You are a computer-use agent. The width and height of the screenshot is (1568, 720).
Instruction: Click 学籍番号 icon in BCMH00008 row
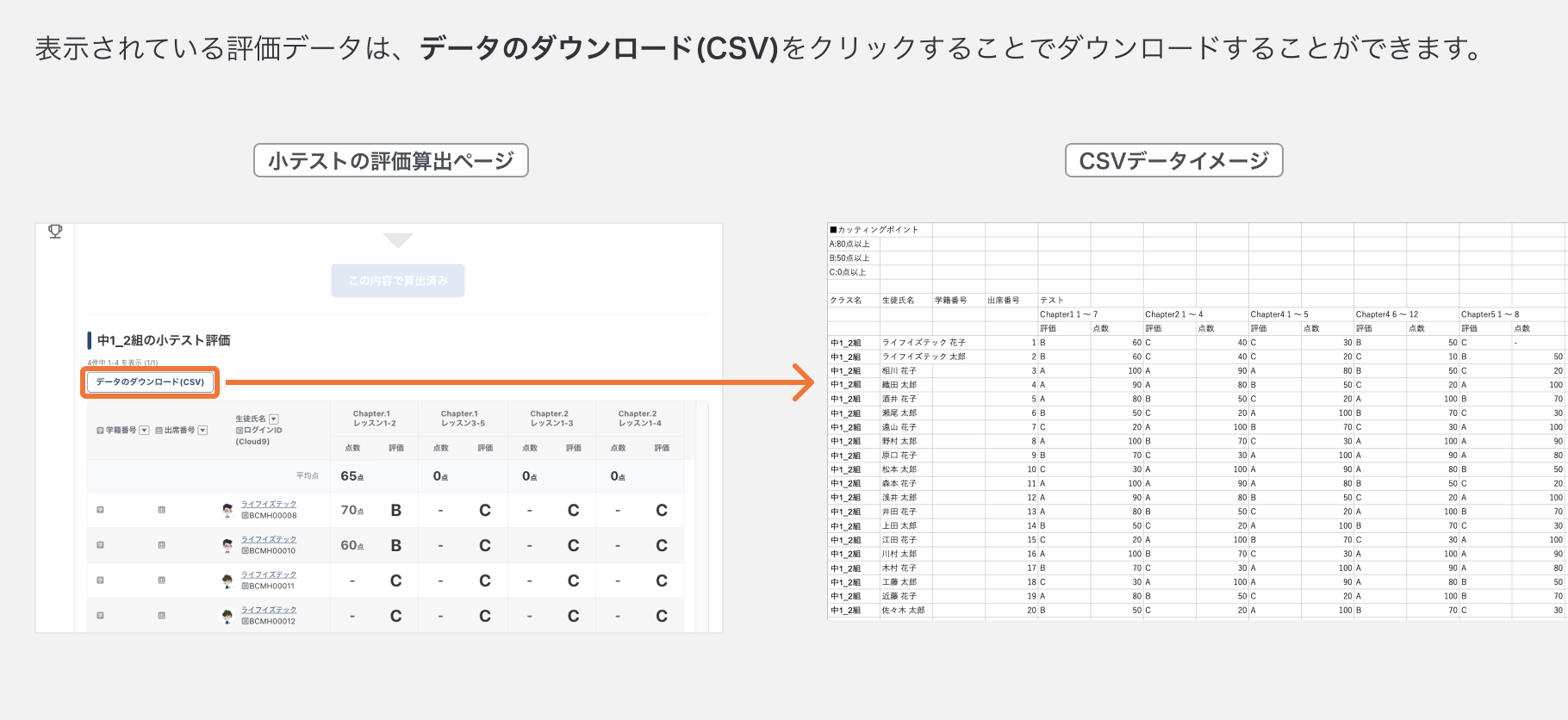tap(100, 510)
